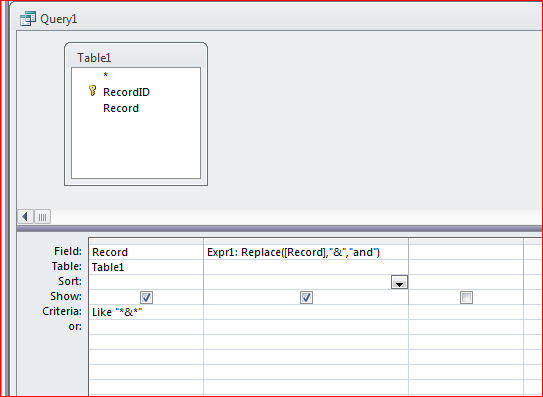543x397 pixels.
Task: Click the scroll left arrow button
Action: [25, 217]
